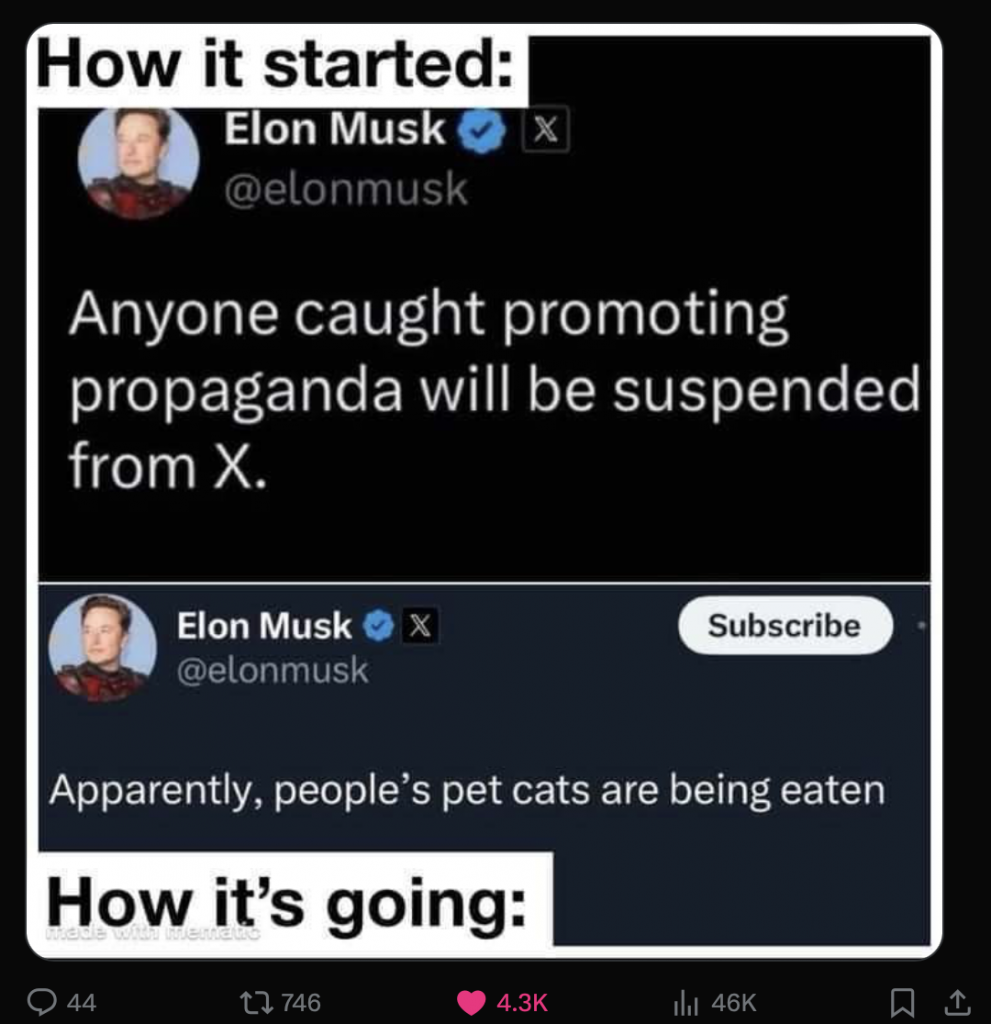Open the top @elonmusk handle
The width and height of the screenshot is (991, 1024).
pos(346,189)
